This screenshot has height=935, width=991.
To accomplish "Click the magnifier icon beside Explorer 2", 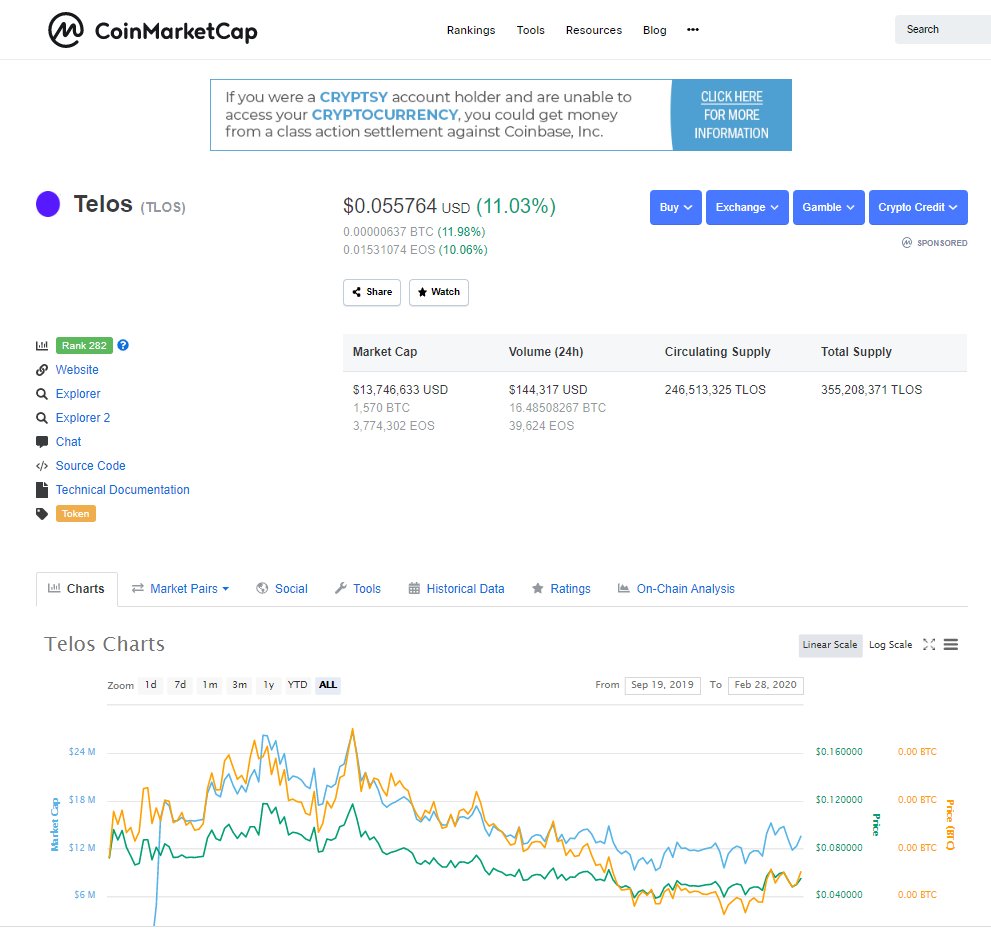I will coord(42,418).
